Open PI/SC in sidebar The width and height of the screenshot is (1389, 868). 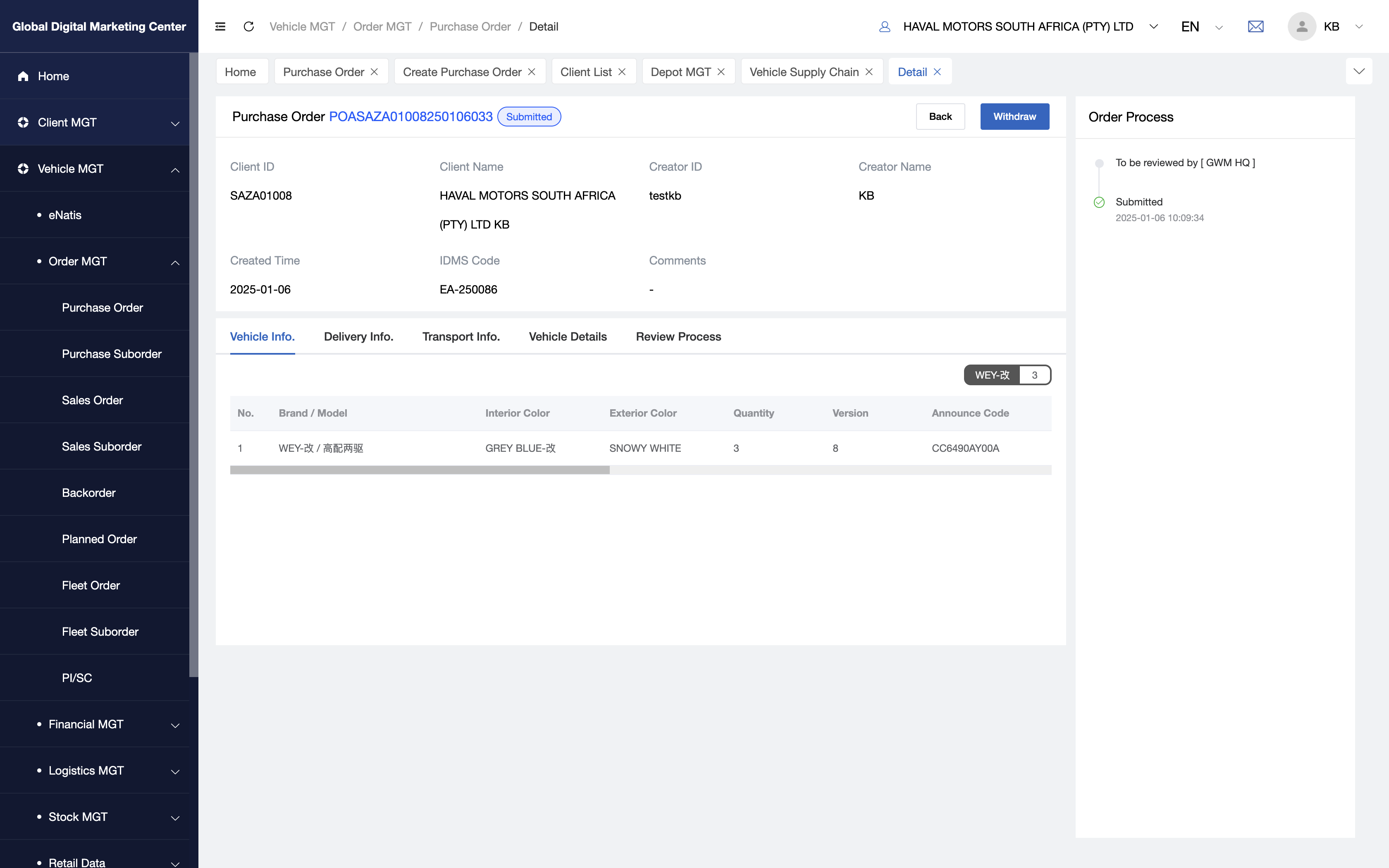95,677
